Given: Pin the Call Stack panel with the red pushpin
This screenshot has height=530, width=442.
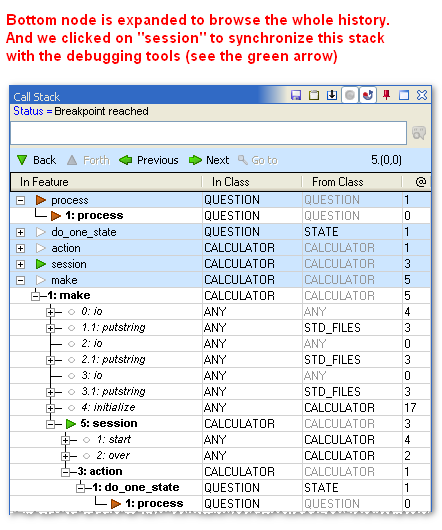Looking at the screenshot, I should click(387, 95).
